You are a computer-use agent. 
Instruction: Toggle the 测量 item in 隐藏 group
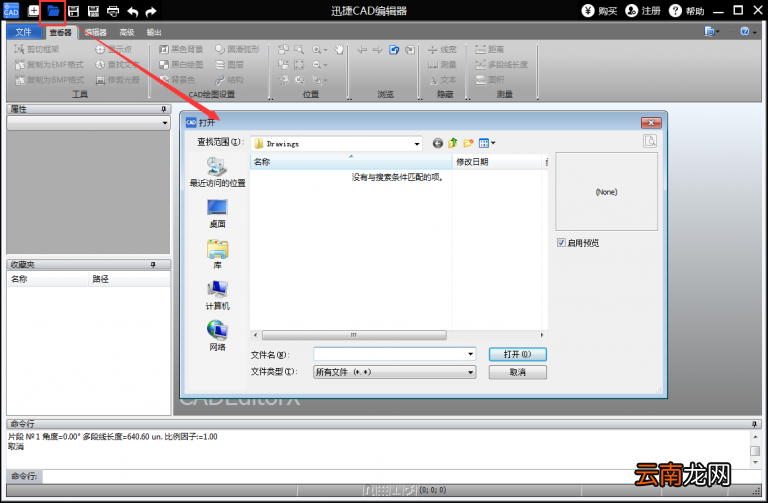coord(442,65)
